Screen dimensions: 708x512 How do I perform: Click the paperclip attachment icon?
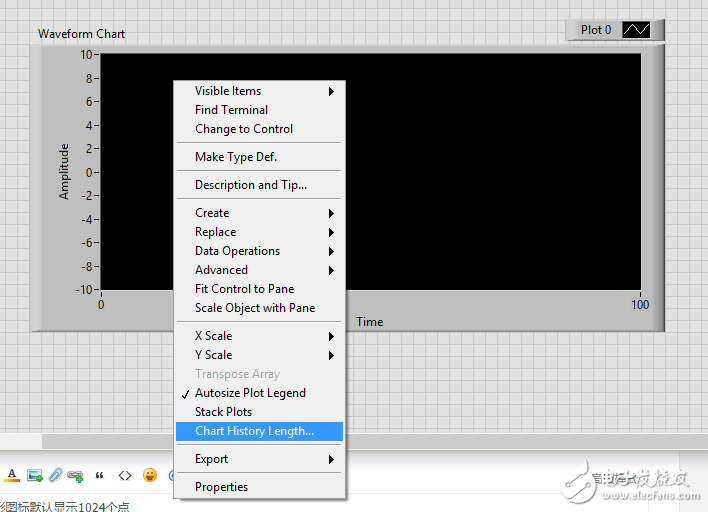[55, 475]
